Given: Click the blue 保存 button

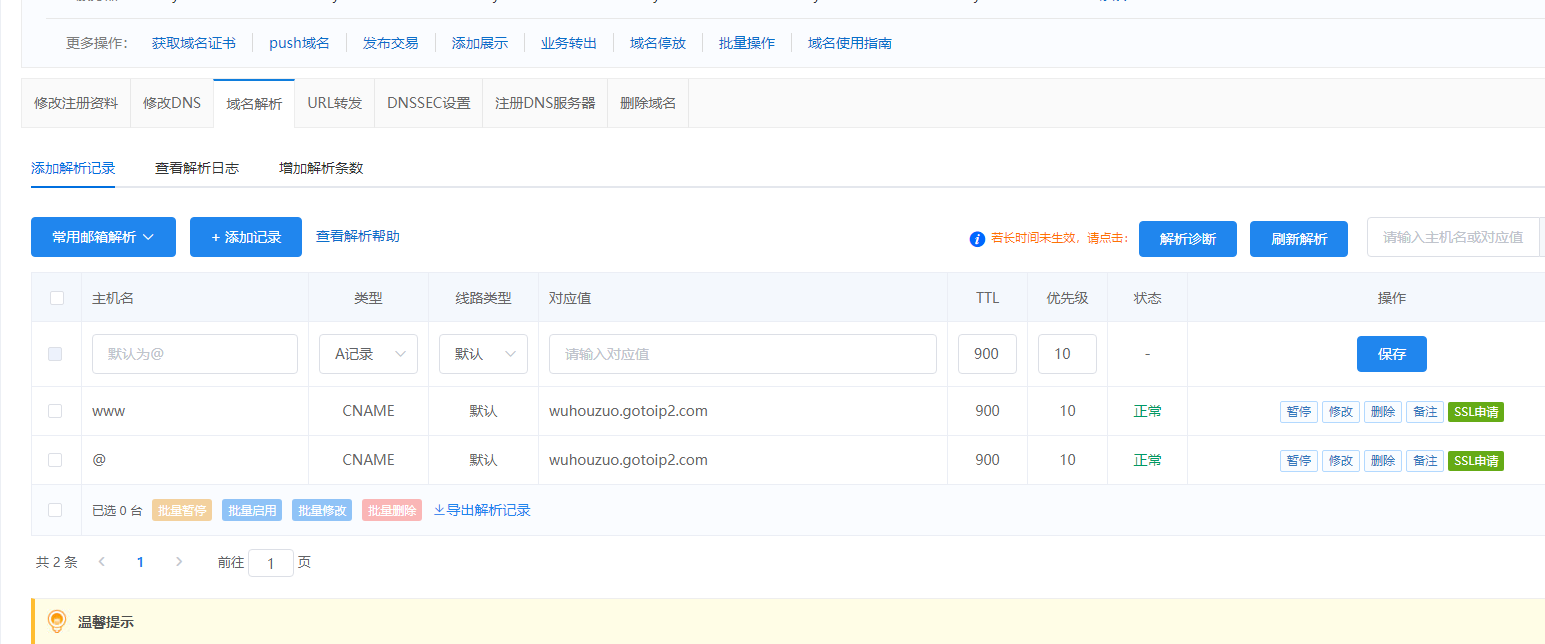Looking at the screenshot, I should pyautogui.click(x=1391, y=354).
